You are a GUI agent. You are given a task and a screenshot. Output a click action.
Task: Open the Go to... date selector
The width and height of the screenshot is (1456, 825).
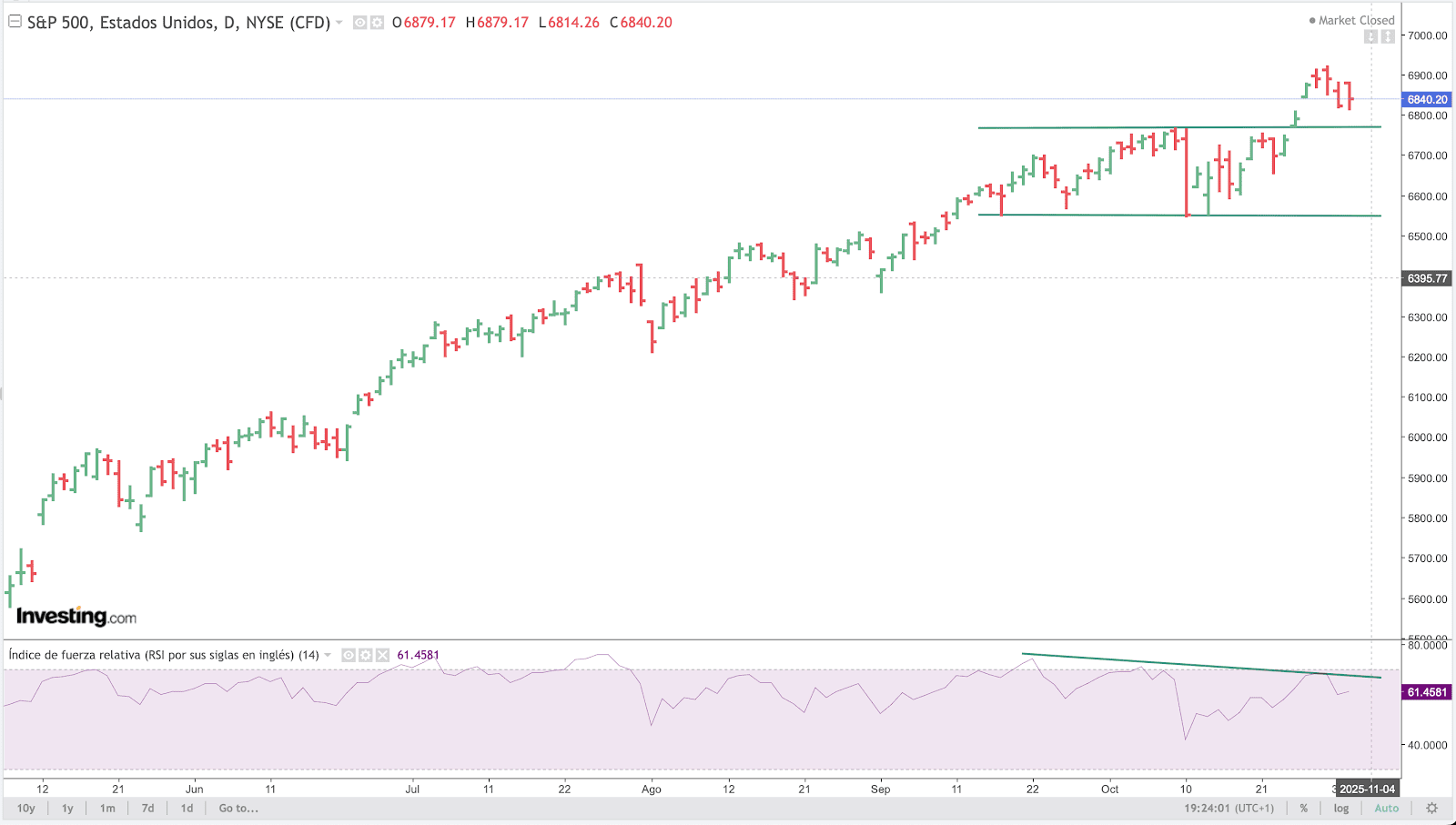click(238, 808)
